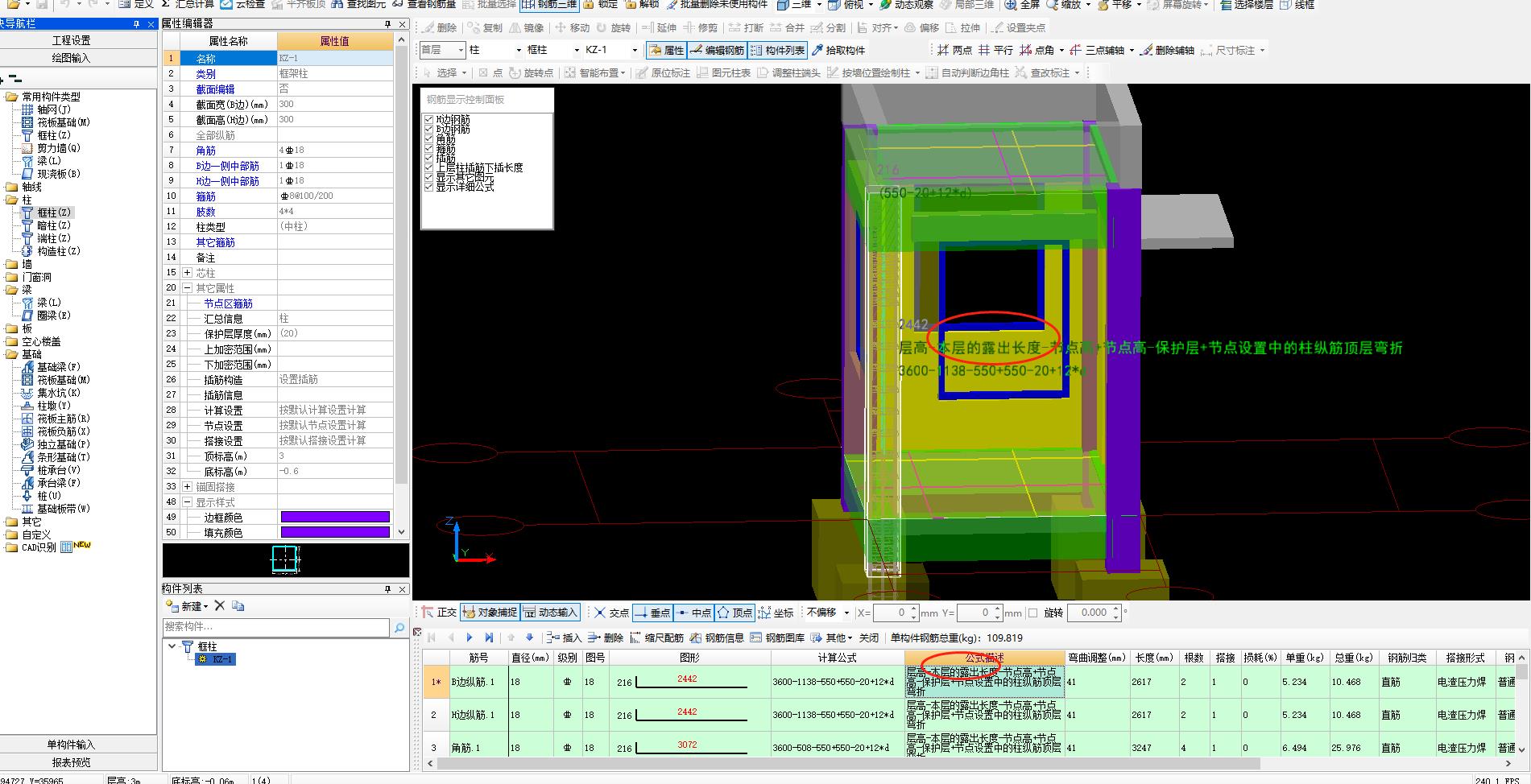Toggle the B边钢筋 display checkbox
This screenshot has height=784, width=1531.
tap(428, 129)
